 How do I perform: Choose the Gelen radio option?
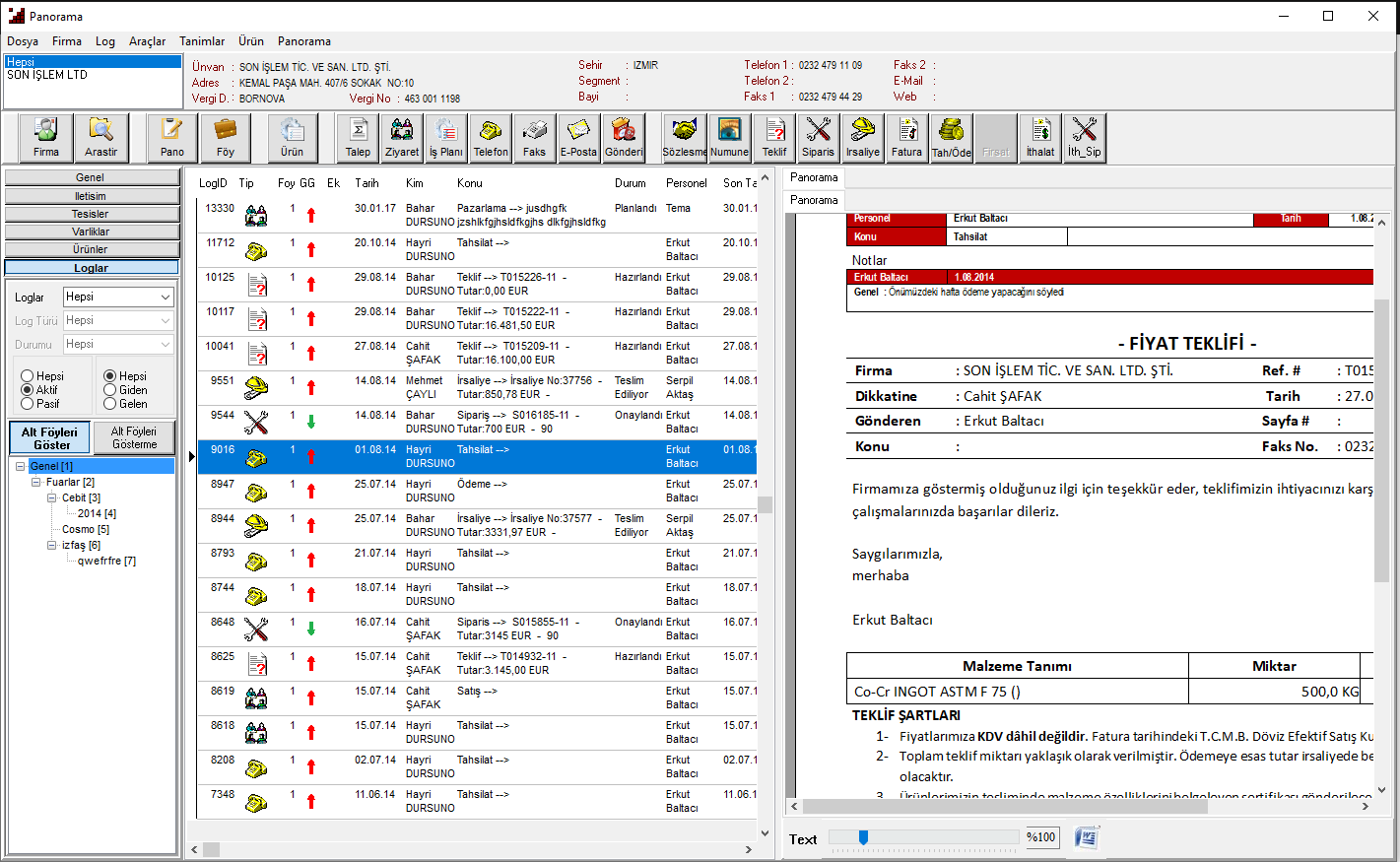click(110, 404)
